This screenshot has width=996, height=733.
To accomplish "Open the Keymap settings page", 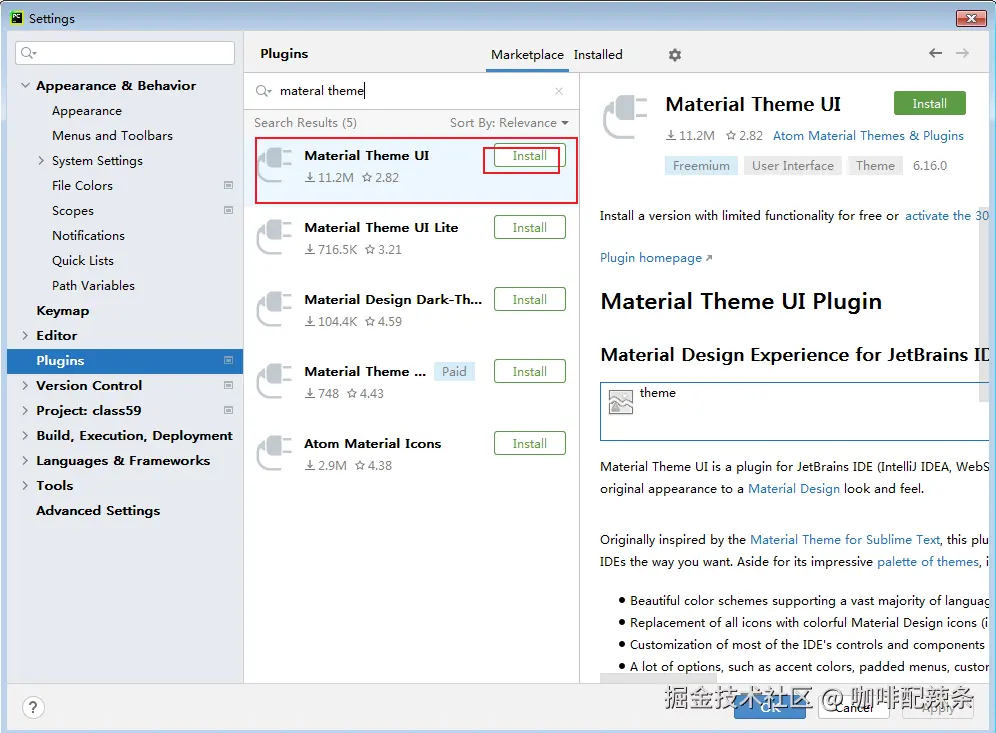I will 62,311.
